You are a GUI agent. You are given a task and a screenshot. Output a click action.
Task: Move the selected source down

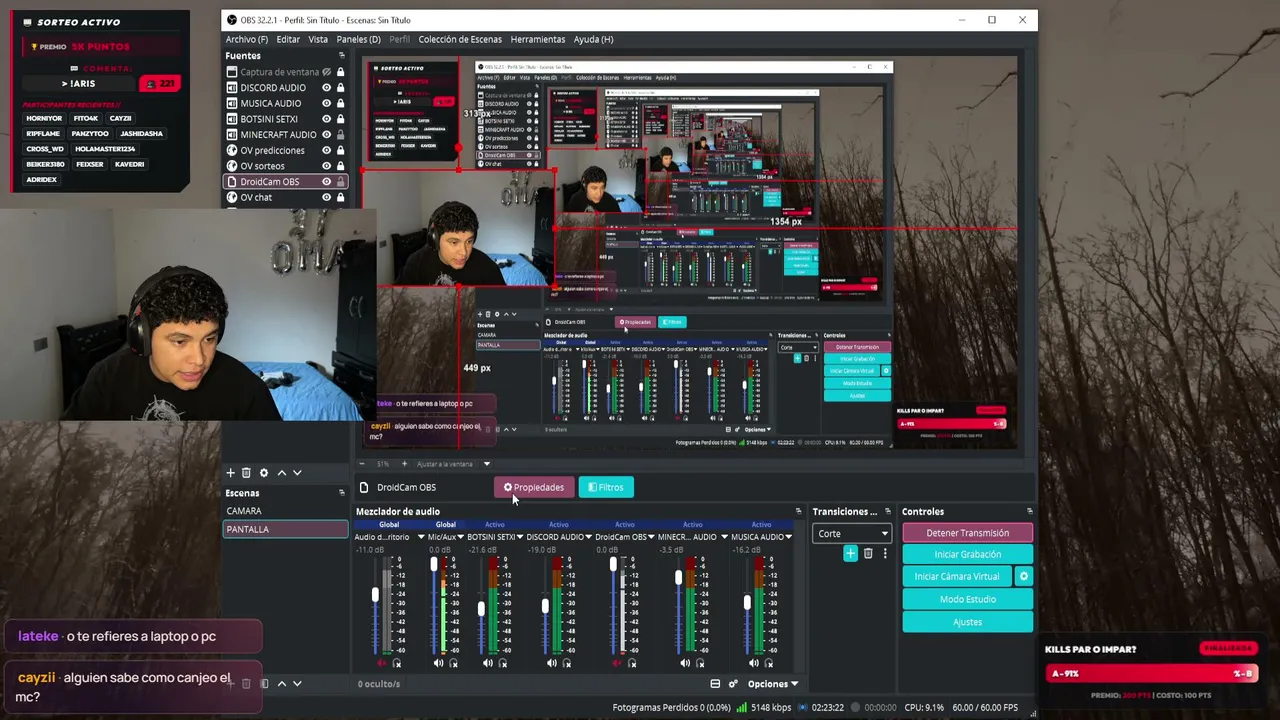click(x=297, y=473)
